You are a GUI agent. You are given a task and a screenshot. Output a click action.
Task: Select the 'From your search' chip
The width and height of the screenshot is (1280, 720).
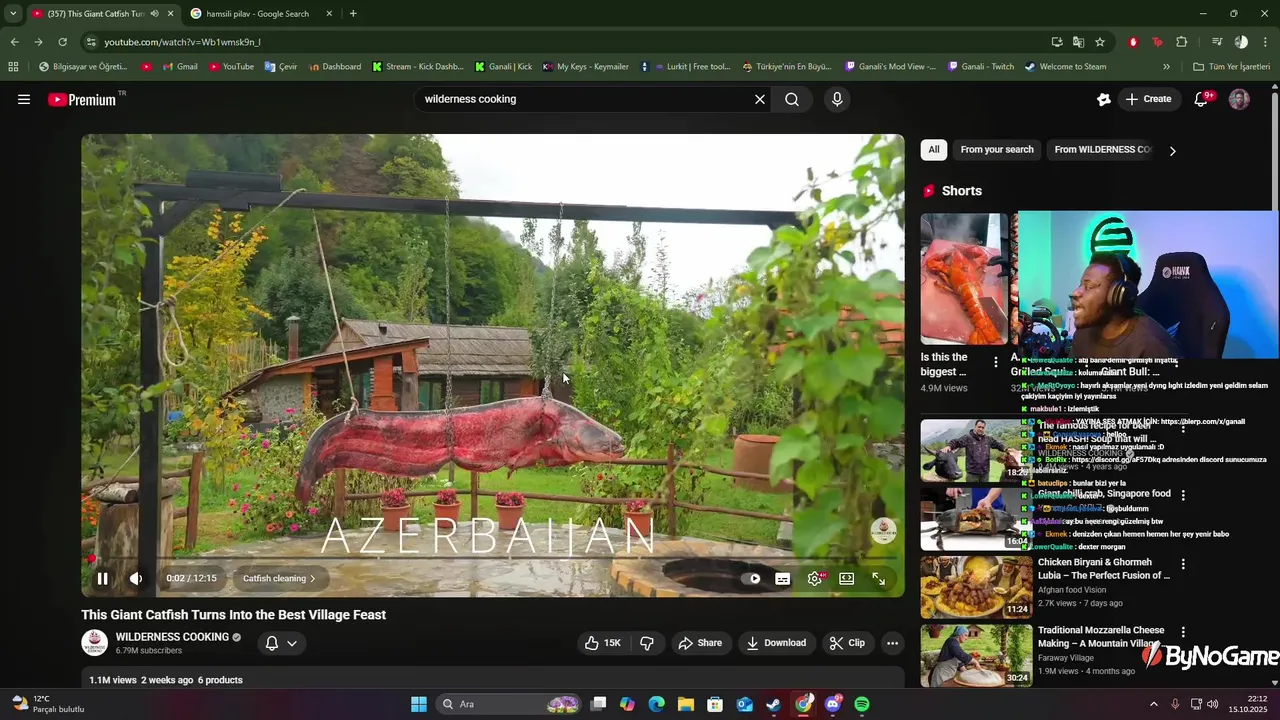tap(997, 150)
